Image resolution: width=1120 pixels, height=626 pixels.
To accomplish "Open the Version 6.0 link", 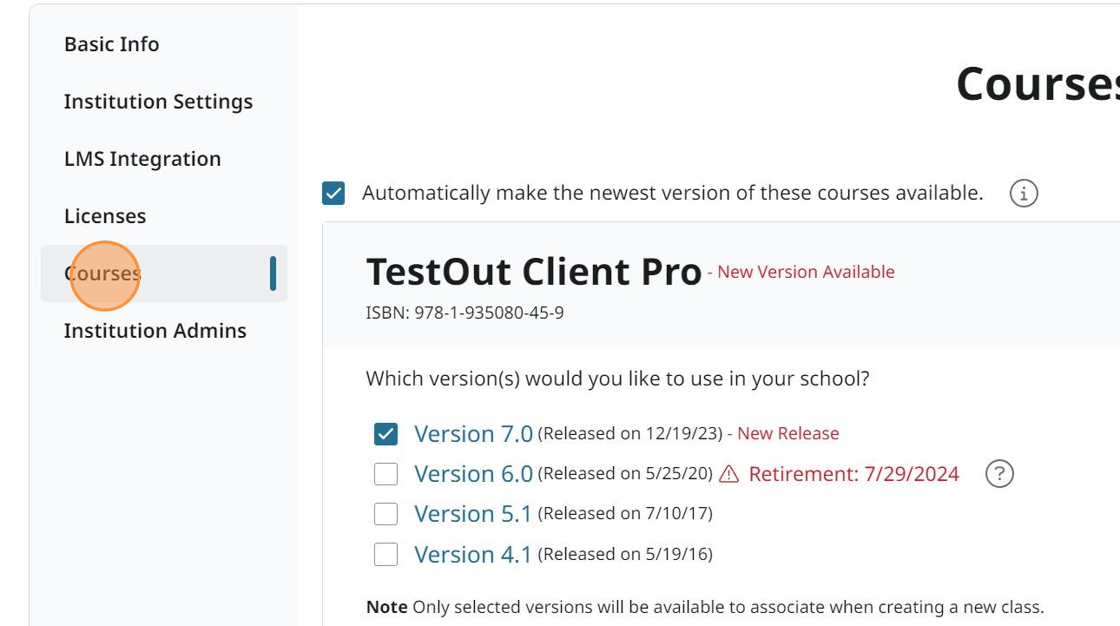I will tap(474, 473).
